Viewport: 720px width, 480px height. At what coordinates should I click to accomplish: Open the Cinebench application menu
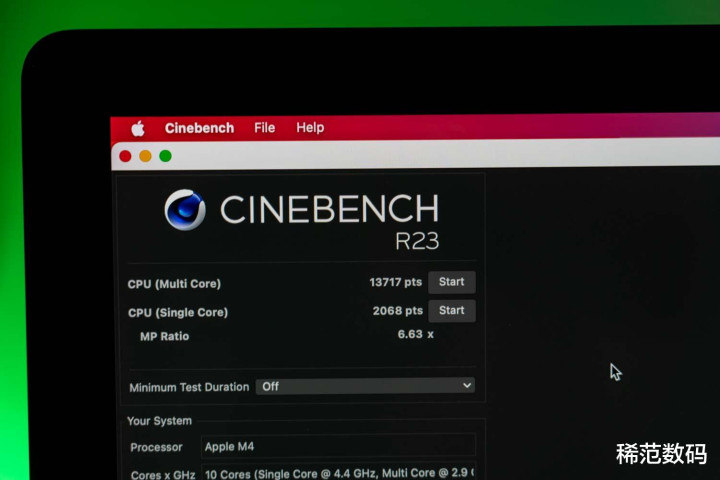coord(199,128)
